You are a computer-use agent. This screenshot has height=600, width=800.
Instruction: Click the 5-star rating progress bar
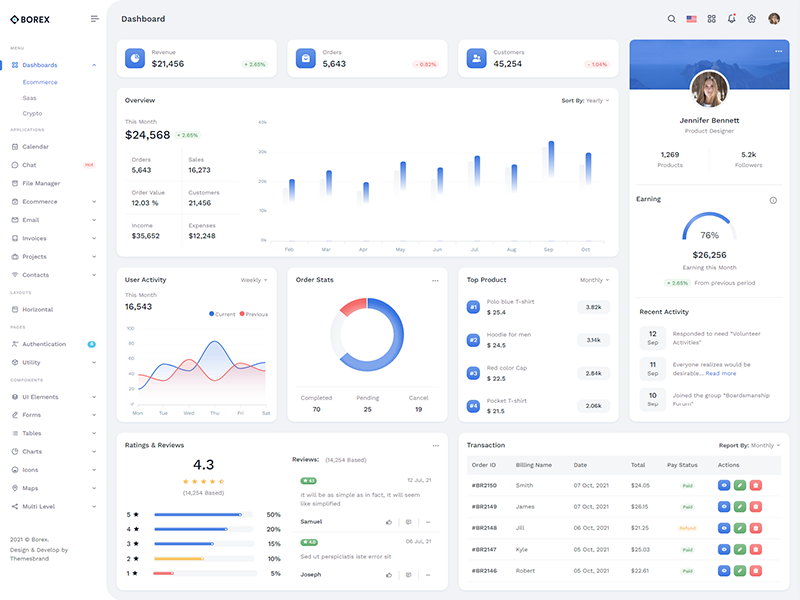pyautogui.click(x=199, y=515)
